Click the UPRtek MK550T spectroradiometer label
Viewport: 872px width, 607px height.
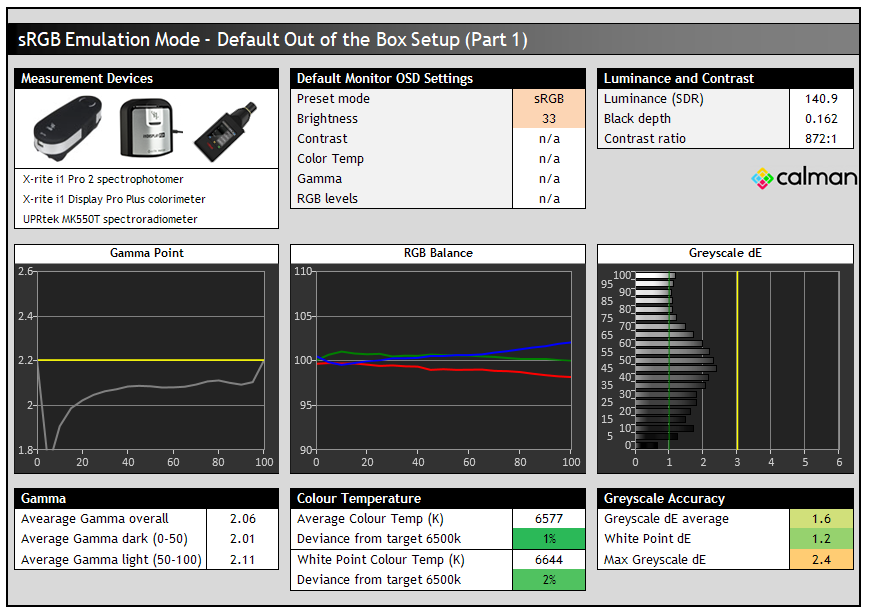(x=110, y=219)
